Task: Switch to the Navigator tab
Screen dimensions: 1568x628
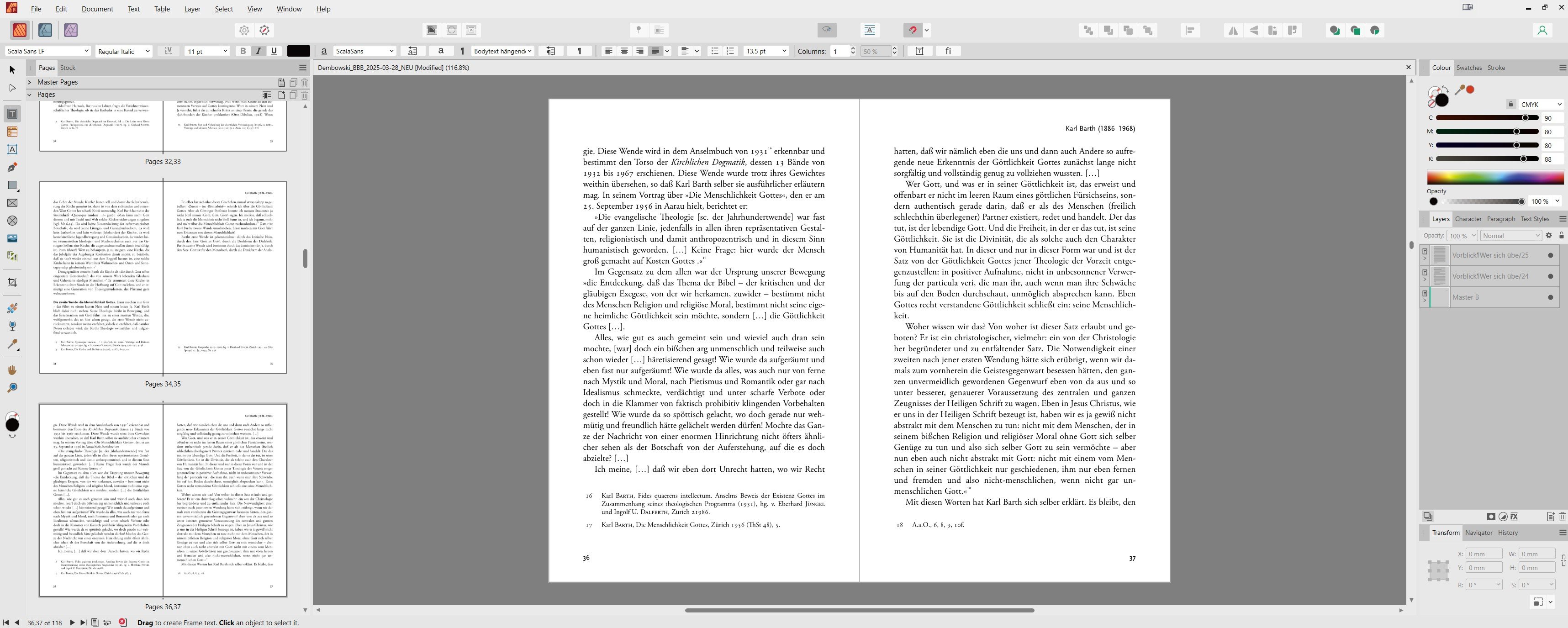Action: (x=1478, y=533)
